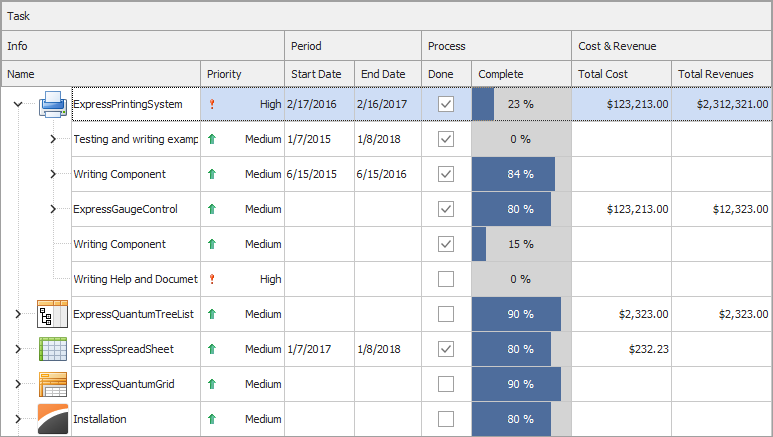This screenshot has height=437, width=773.
Task: Click the red high-priority icon for ExpressPrintingSystem
Action: click(x=211, y=104)
